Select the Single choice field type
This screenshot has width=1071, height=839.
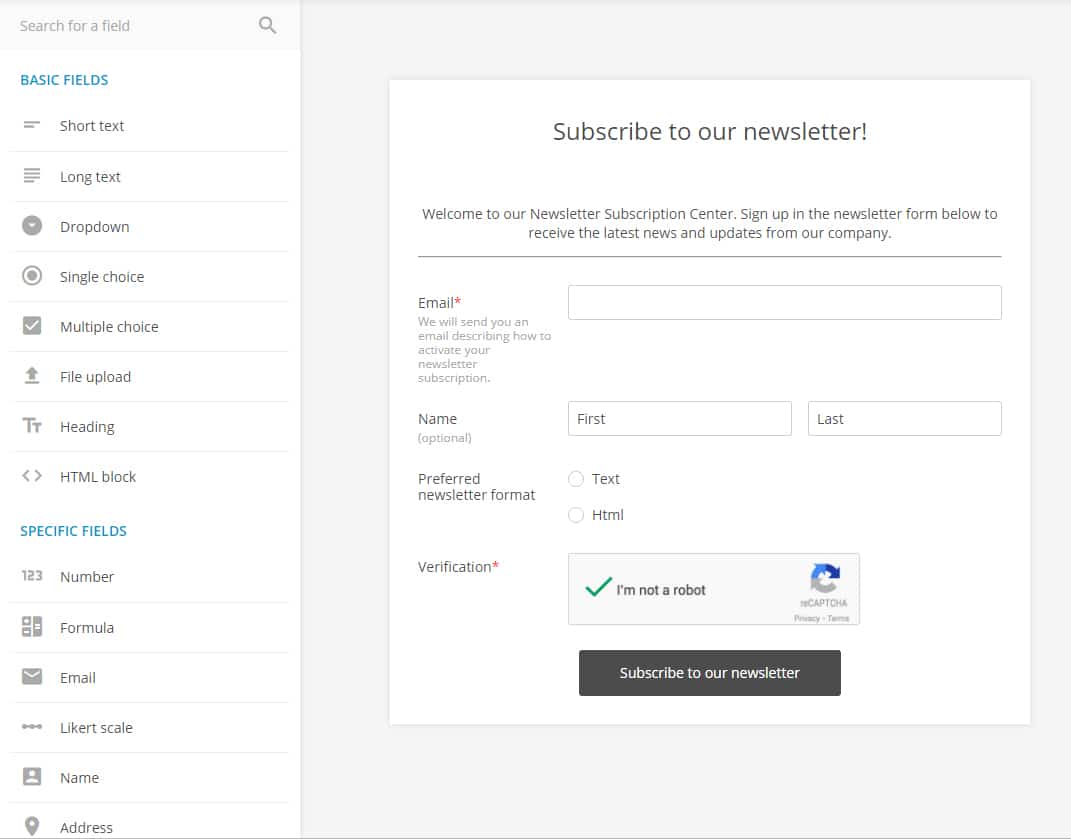pos(101,276)
